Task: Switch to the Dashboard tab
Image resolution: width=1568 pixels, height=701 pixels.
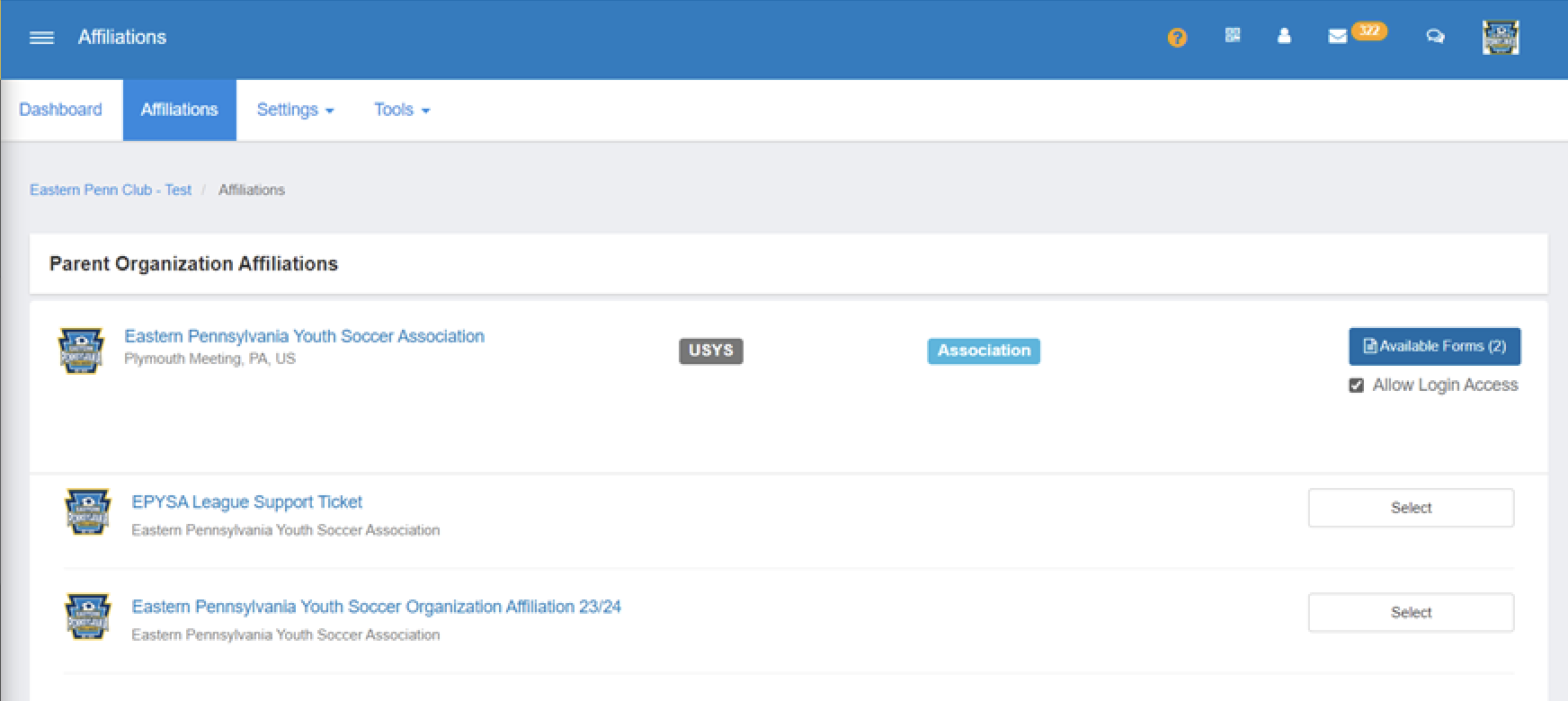Action: pos(61,110)
